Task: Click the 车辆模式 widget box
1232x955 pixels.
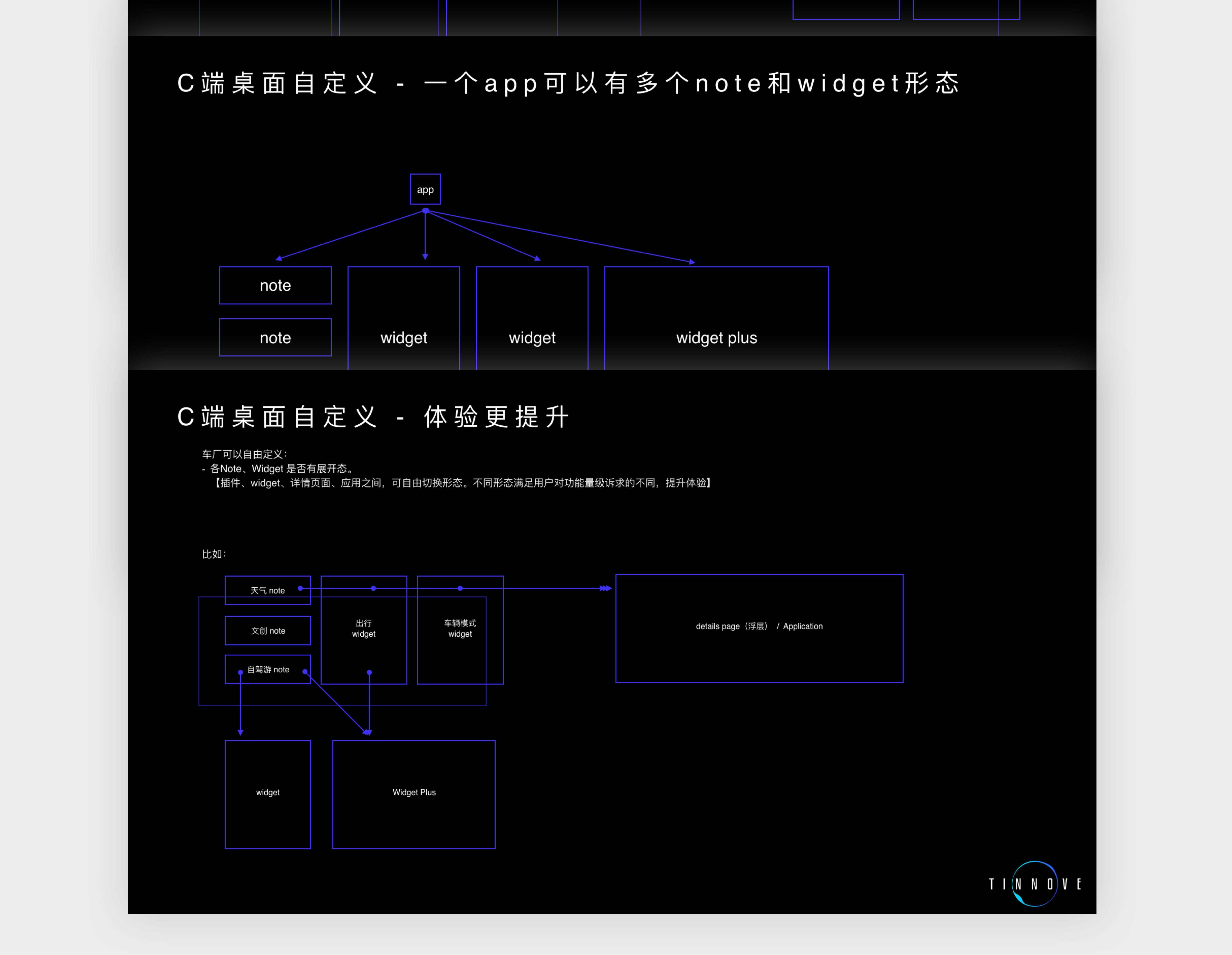Action: [x=460, y=629]
